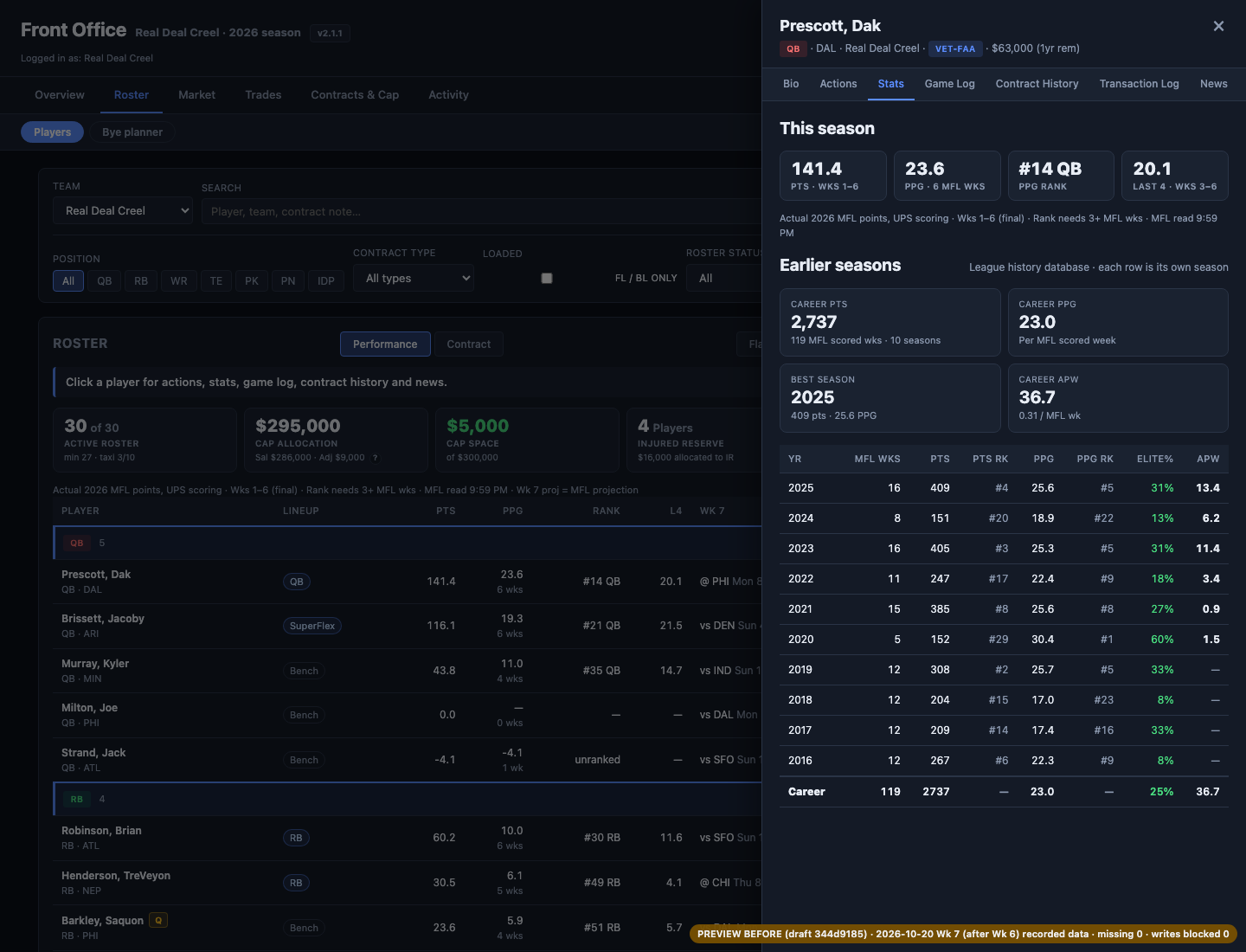Click the 2020 season row in Earlier seasons
The image size is (1246, 952).
coord(1004,640)
